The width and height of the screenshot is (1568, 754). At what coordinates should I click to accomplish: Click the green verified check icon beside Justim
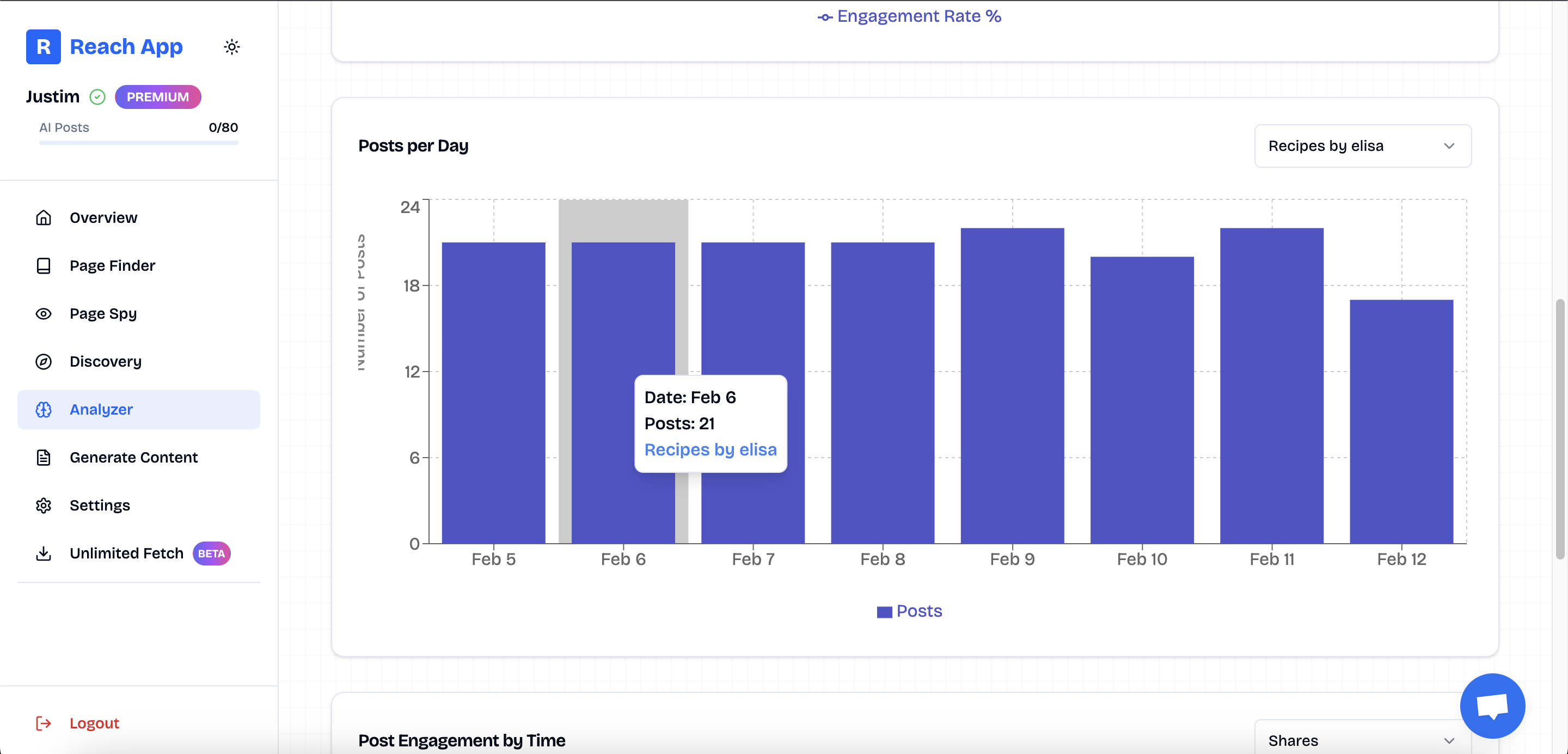pyautogui.click(x=97, y=97)
